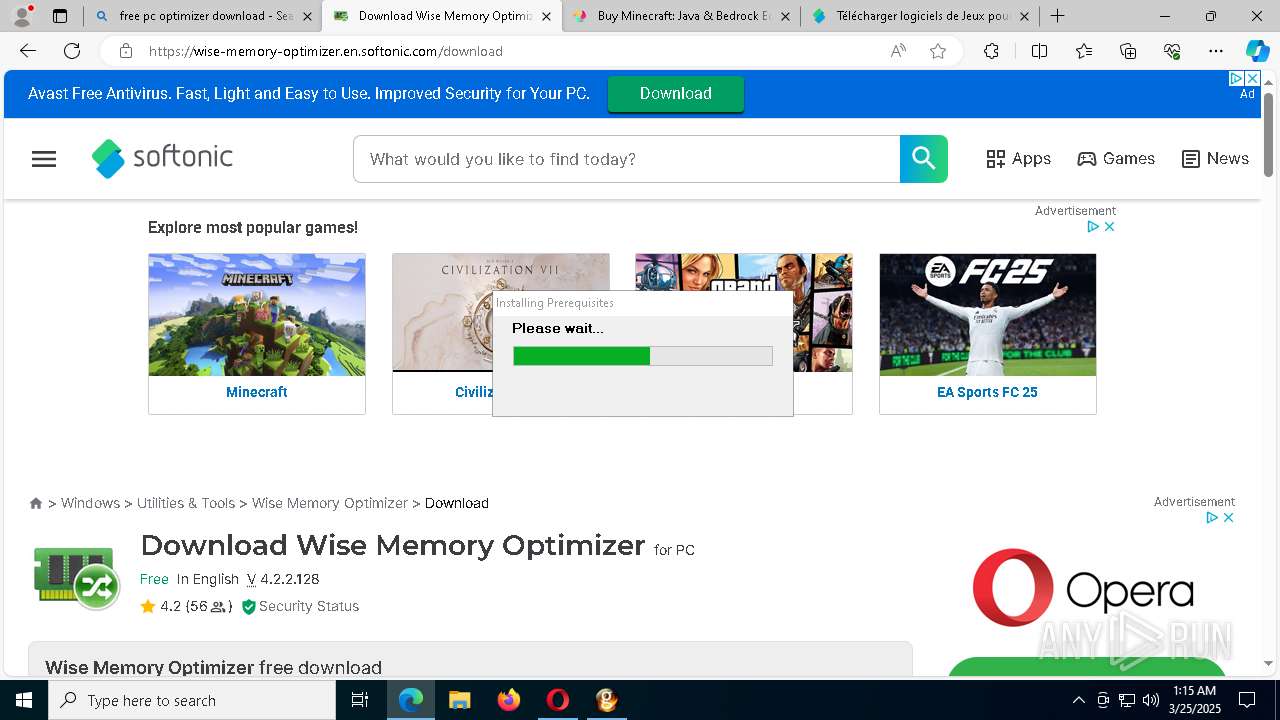Switch to Télécharger logiciels de Jeux tab
This screenshot has width=1280, height=720.
pyautogui.click(x=920, y=16)
